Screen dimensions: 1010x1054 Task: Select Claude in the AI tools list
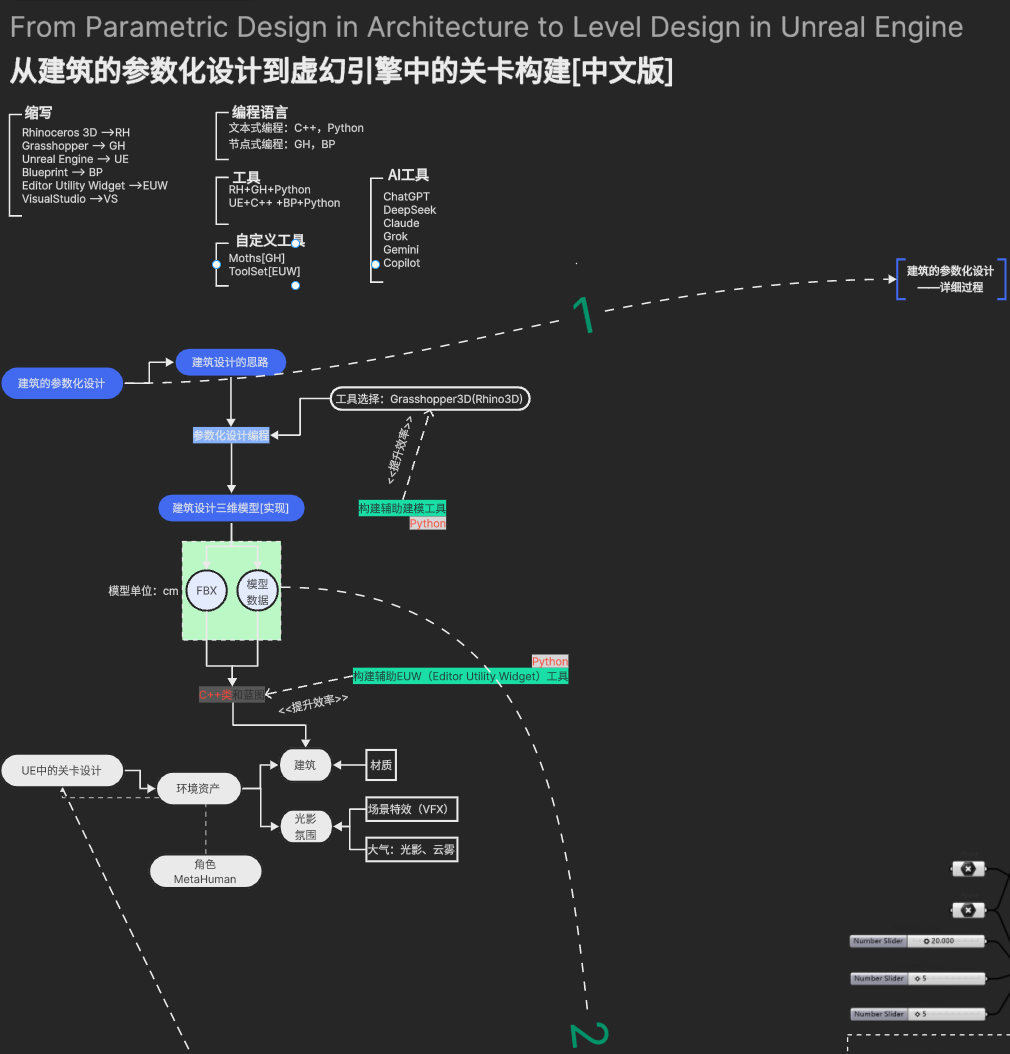click(401, 223)
